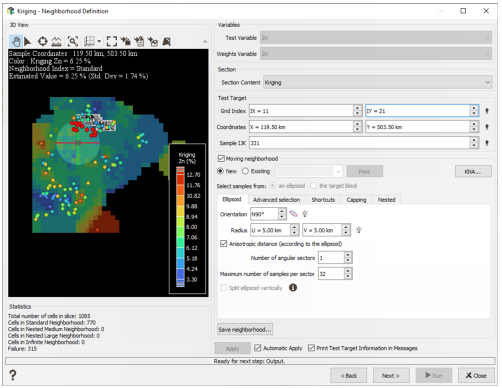Click first arrow-with-box export icon in toolbar
The width and height of the screenshot is (502, 388).
pyautogui.click(x=126, y=41)
